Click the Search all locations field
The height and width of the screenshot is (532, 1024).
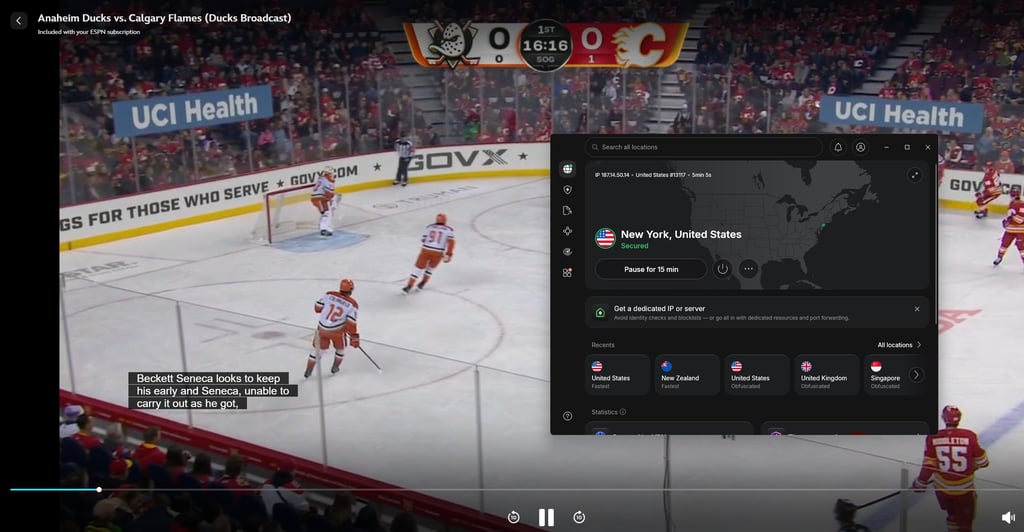(703, 148)
